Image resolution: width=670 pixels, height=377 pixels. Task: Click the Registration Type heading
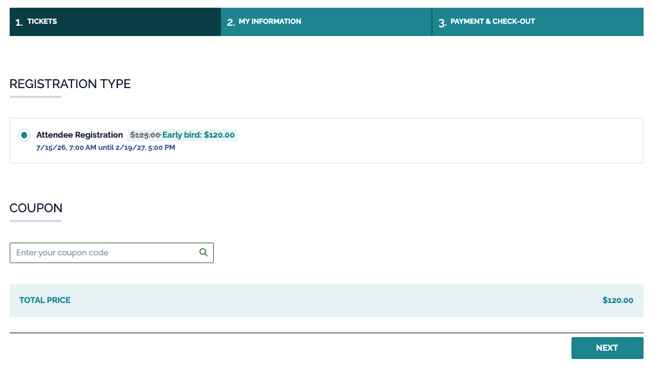(70, 84)
